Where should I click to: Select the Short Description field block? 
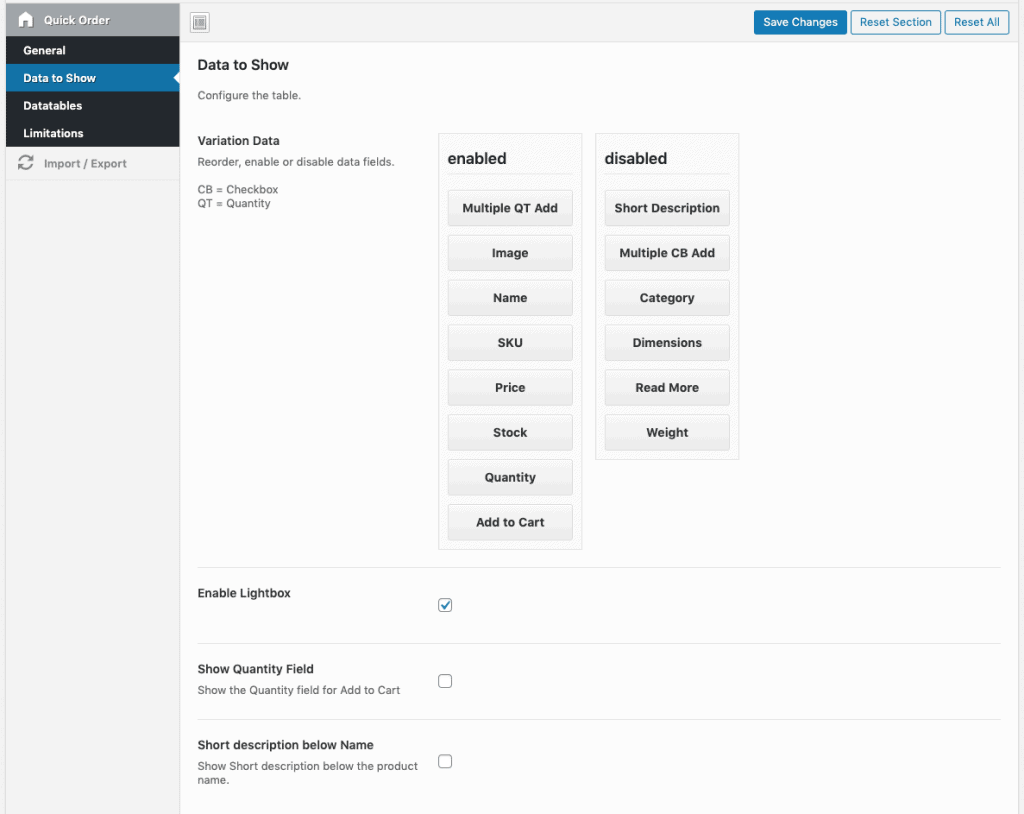click(667, 208)
